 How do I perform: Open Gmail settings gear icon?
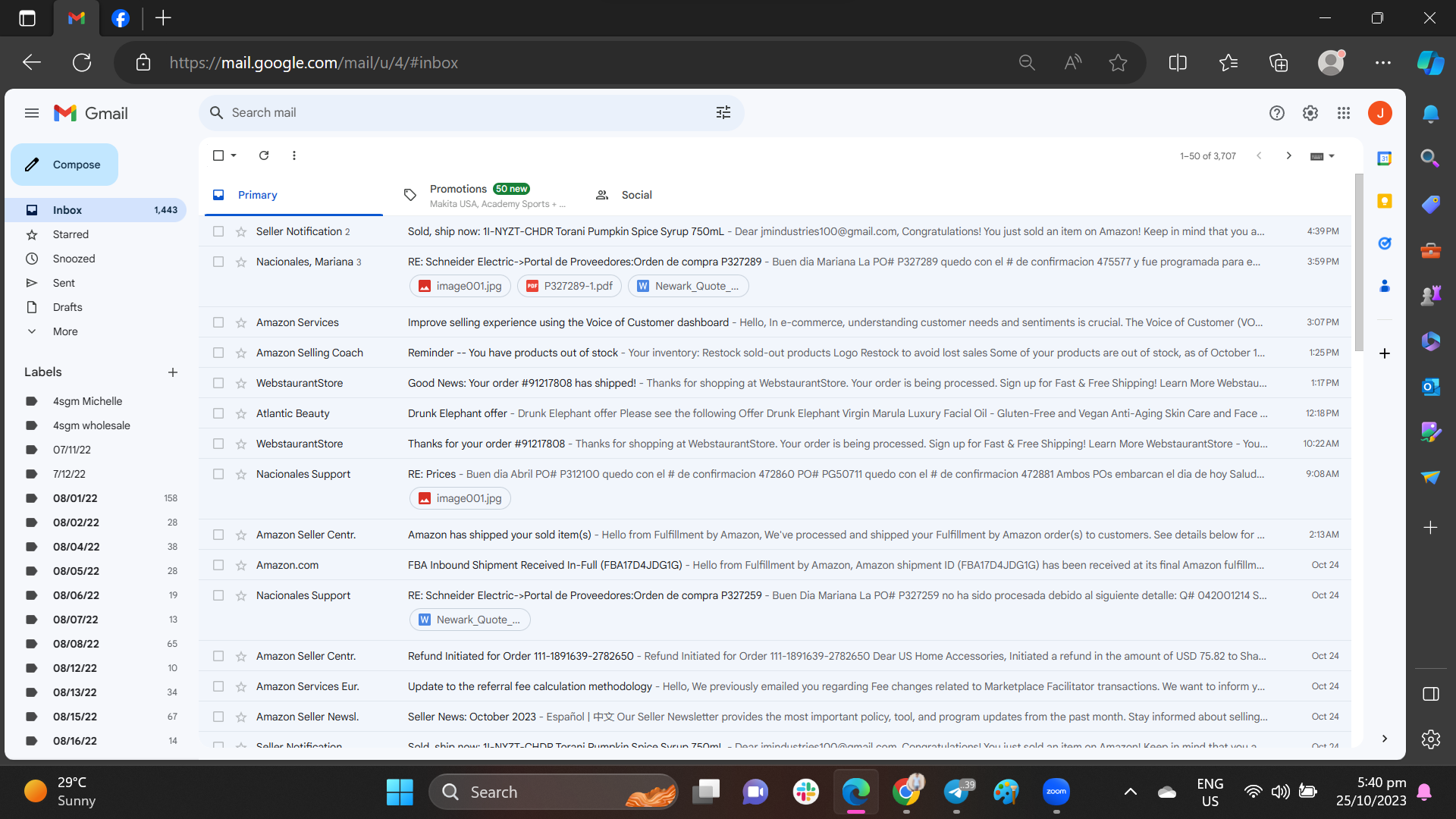(x=1310, y=113)
